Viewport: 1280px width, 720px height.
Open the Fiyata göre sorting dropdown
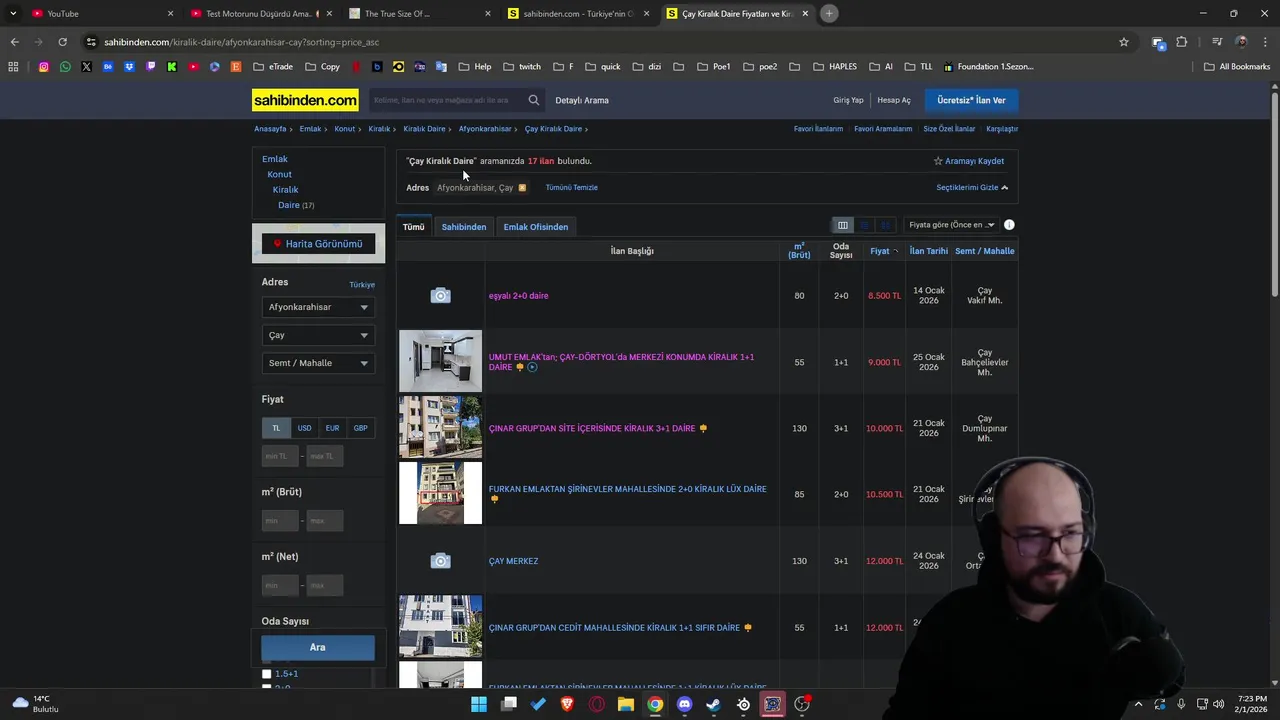point(951,225)
